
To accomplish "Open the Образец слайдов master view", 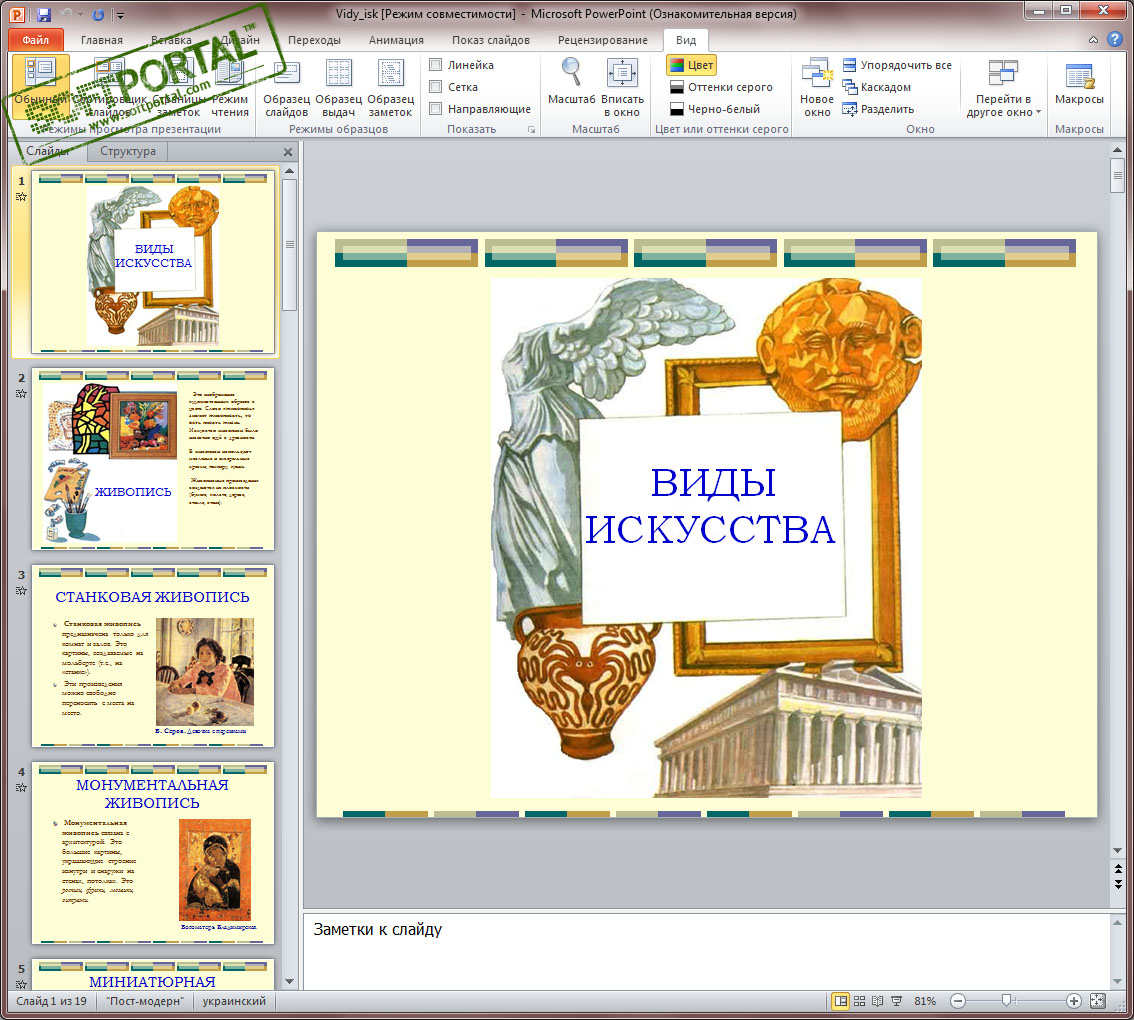I will click(286, 87).
